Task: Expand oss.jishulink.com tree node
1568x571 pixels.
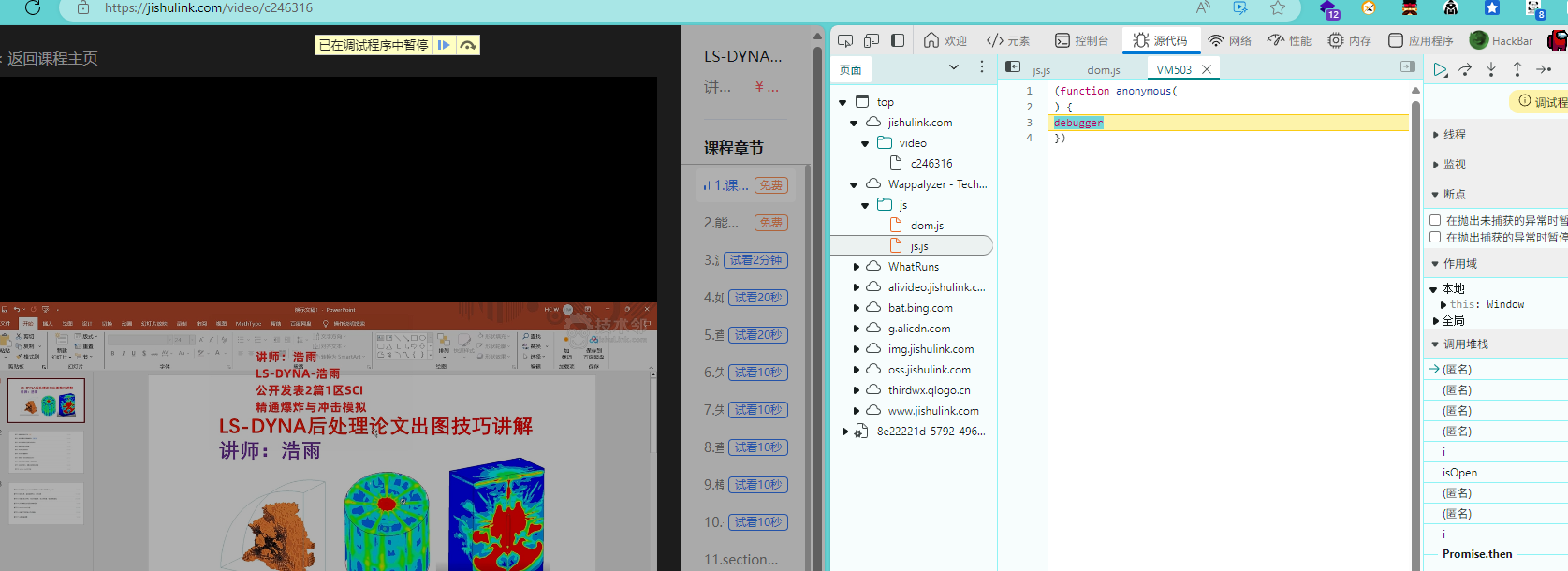Action: tap(856, 370)
